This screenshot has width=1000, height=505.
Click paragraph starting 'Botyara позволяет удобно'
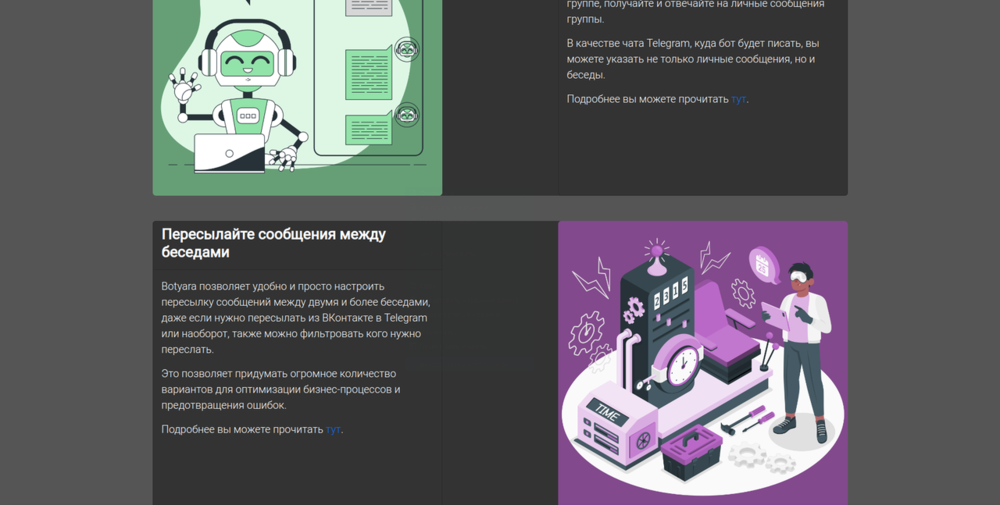click(296, 318)
